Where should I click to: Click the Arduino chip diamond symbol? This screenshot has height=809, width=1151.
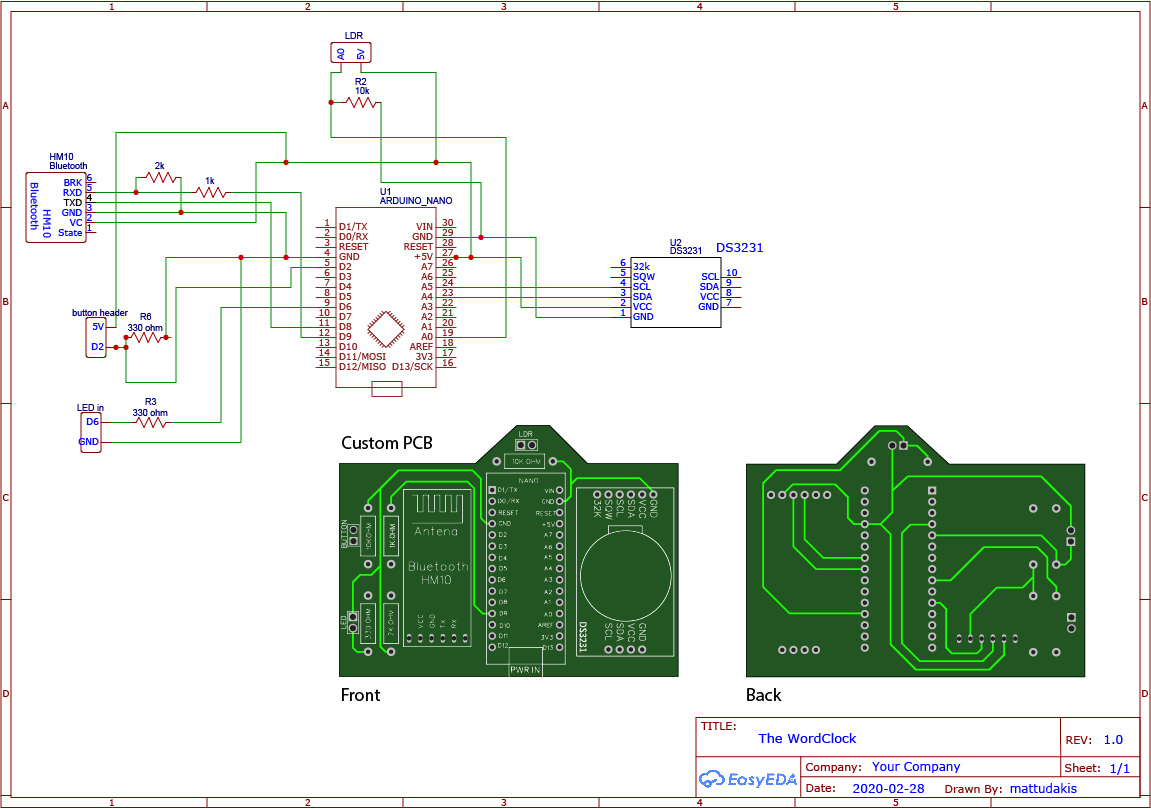tap(385, 329)
